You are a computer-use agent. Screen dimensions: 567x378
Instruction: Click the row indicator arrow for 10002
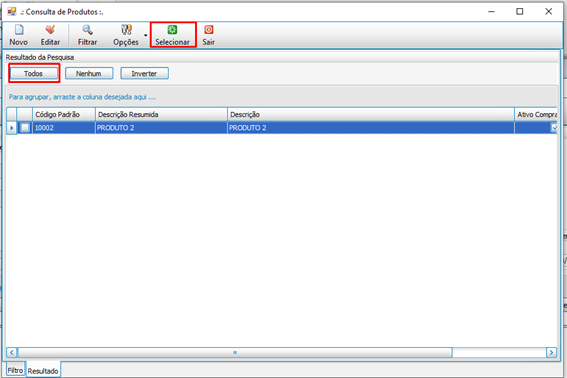click(x=12, y=128)
